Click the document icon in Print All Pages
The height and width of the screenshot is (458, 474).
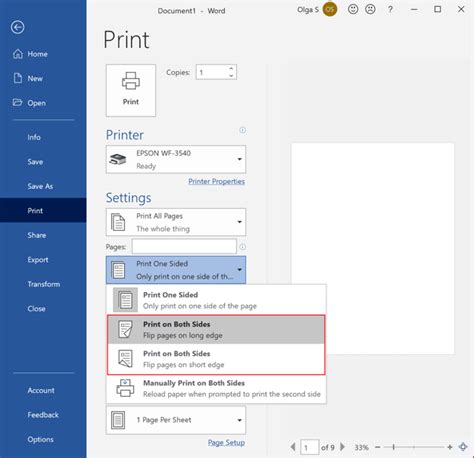(x=118, y=222)
